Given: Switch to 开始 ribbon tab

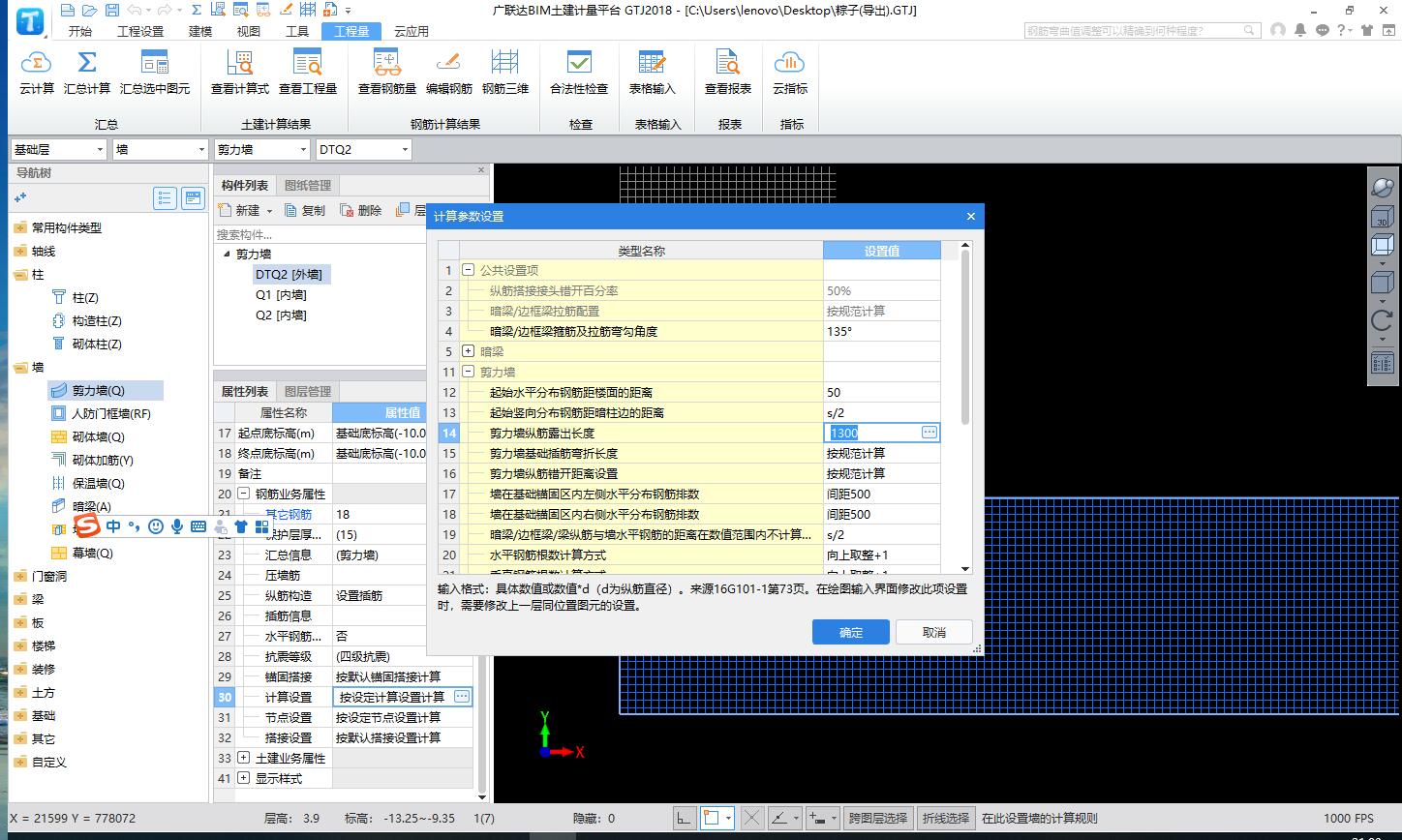Looking at the screenshot, I should click(80, 31).
